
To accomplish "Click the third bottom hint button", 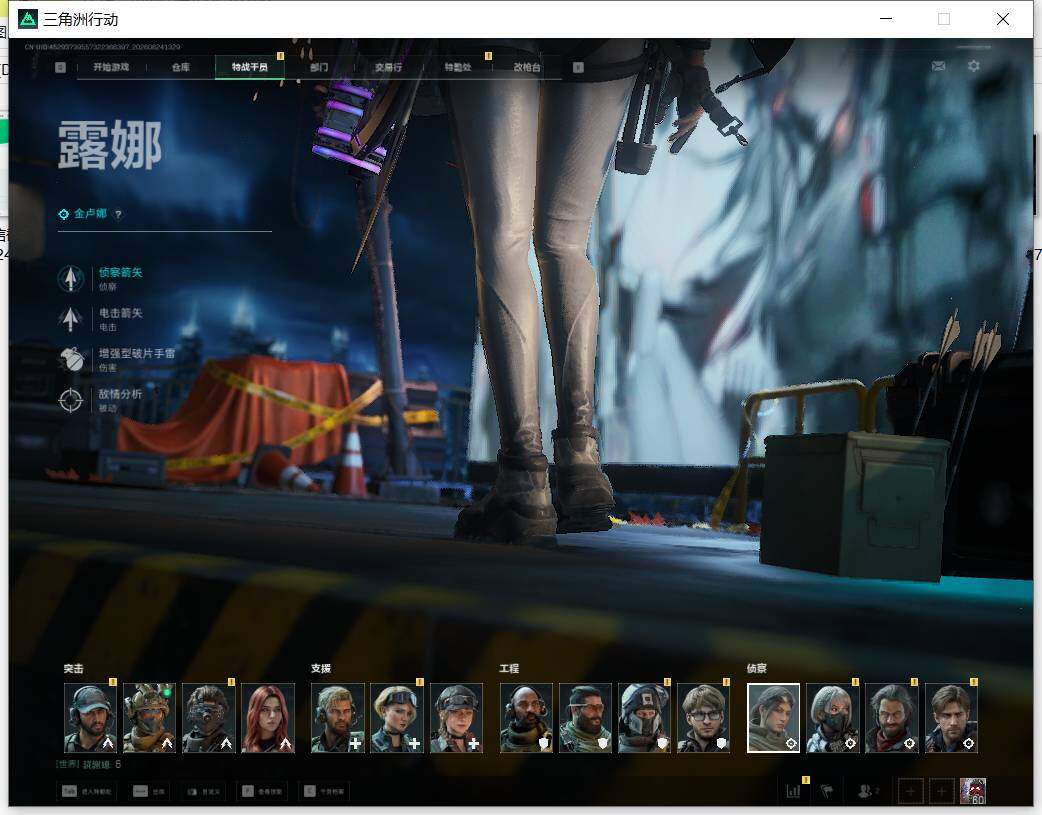I will pos(203,792).
